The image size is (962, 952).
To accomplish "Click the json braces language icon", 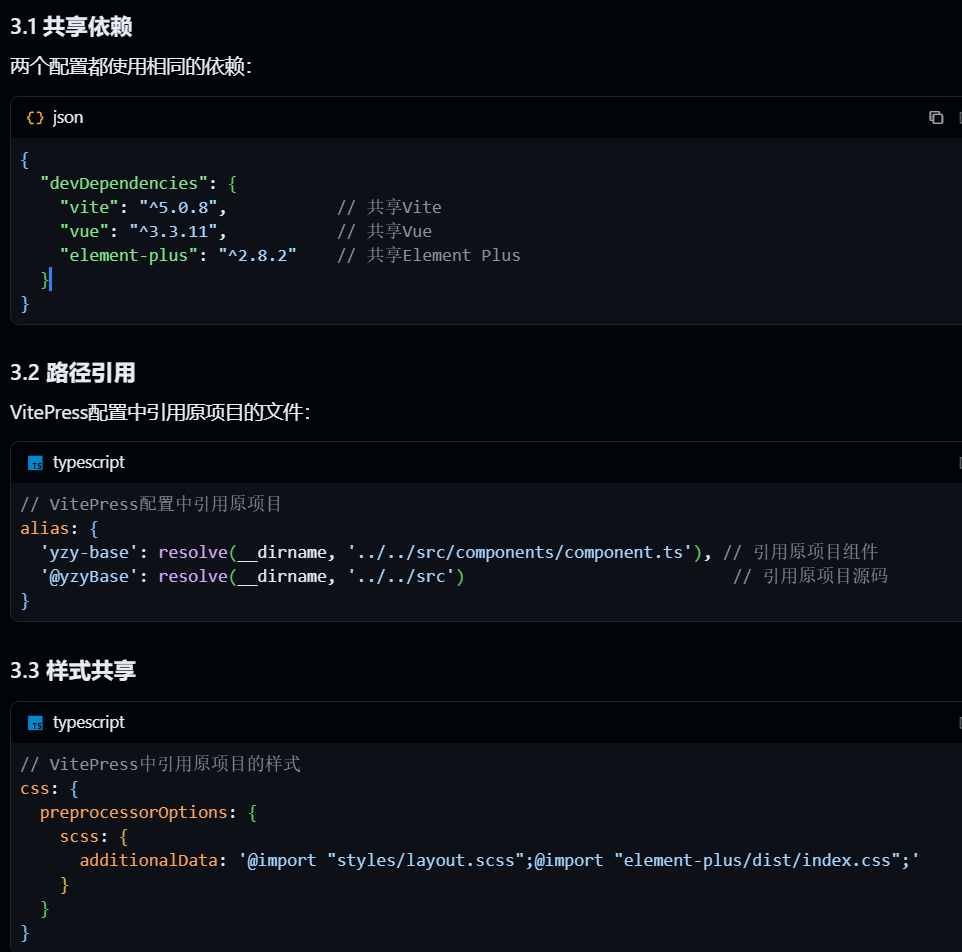I will 35,117.
